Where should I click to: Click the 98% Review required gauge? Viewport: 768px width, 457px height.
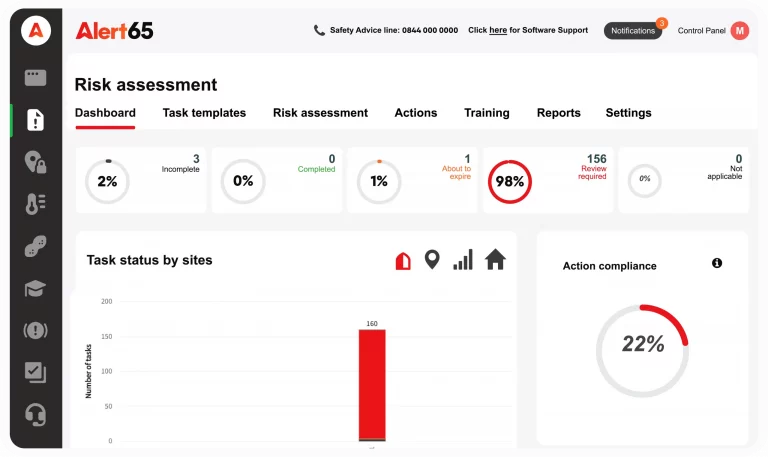[x=510, y=182]
